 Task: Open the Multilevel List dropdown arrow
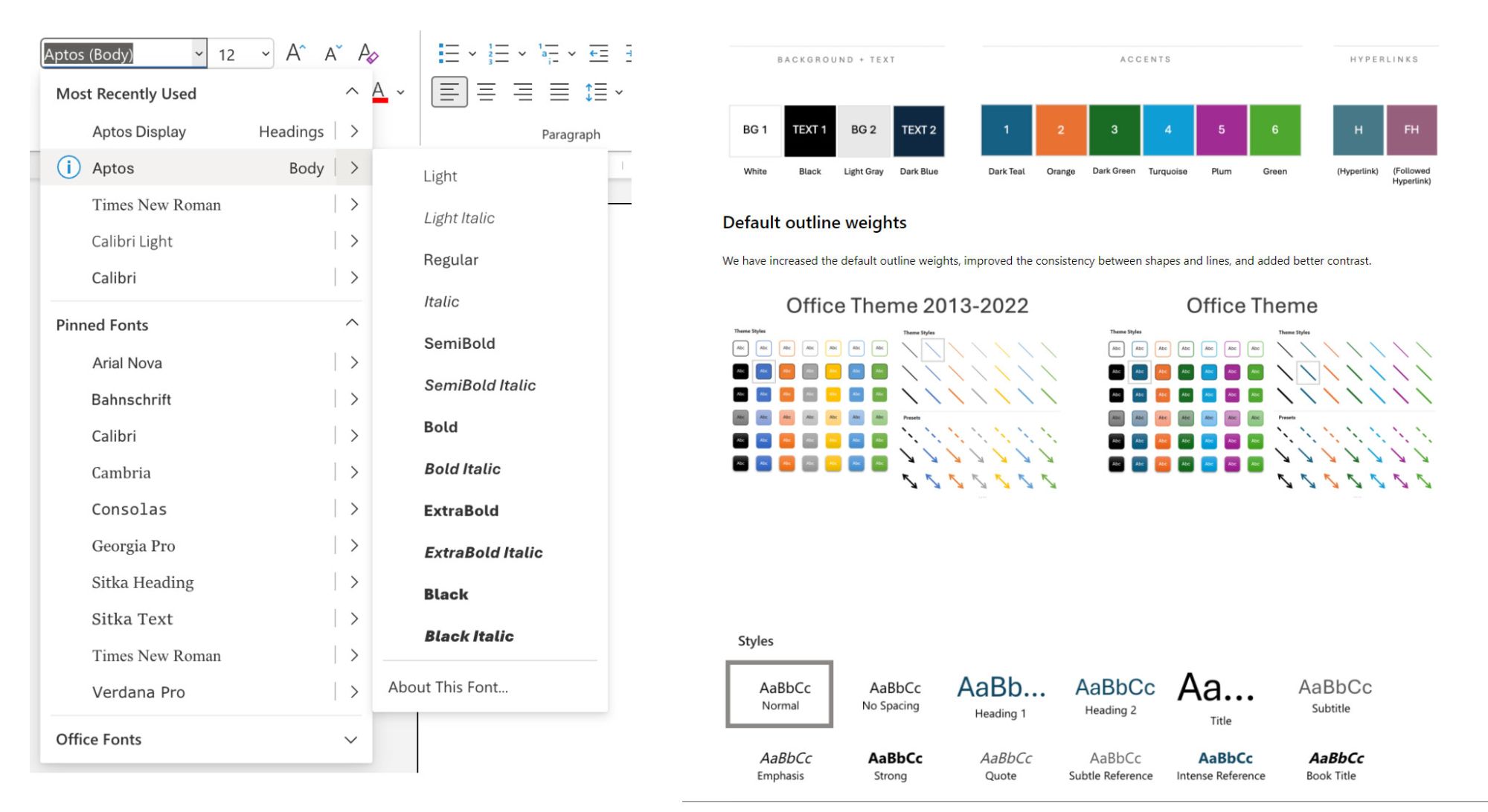[x=571, y=54]
